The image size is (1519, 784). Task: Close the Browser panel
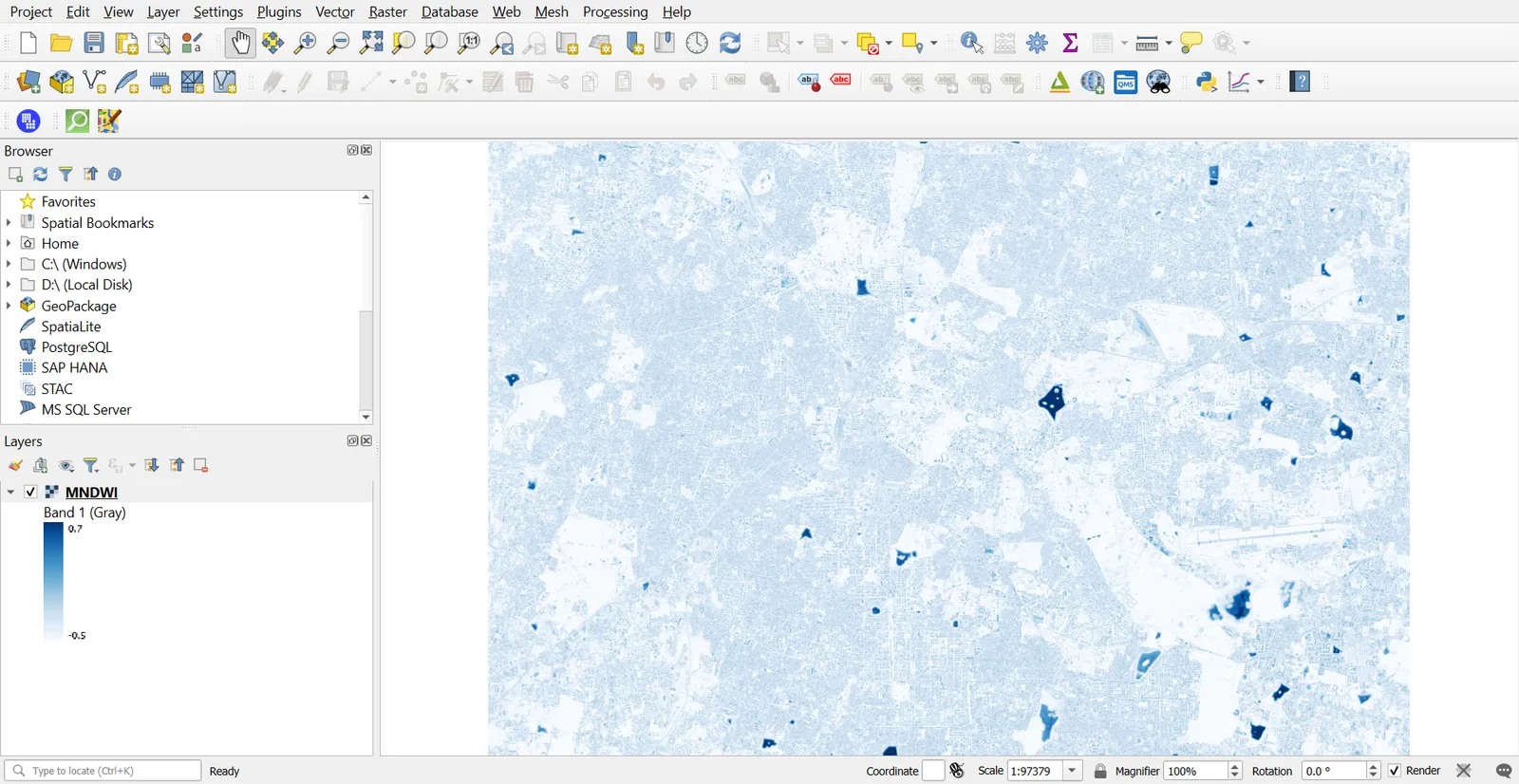pos(367,150)
